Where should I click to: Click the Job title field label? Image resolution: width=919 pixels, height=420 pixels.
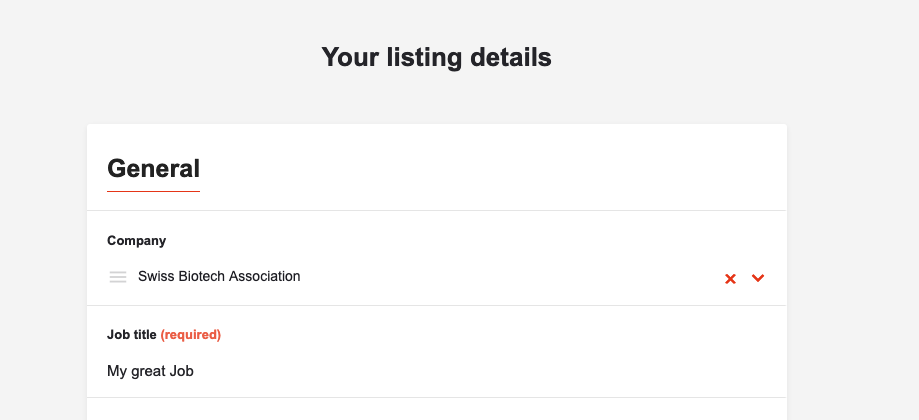pyautogui.click(x=131, y=335)
